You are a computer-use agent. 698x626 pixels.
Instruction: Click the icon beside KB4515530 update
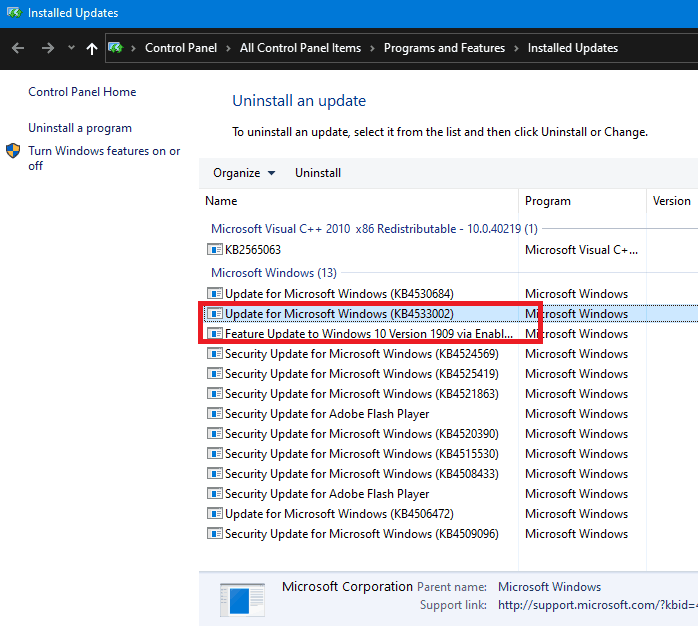point(215,454)
